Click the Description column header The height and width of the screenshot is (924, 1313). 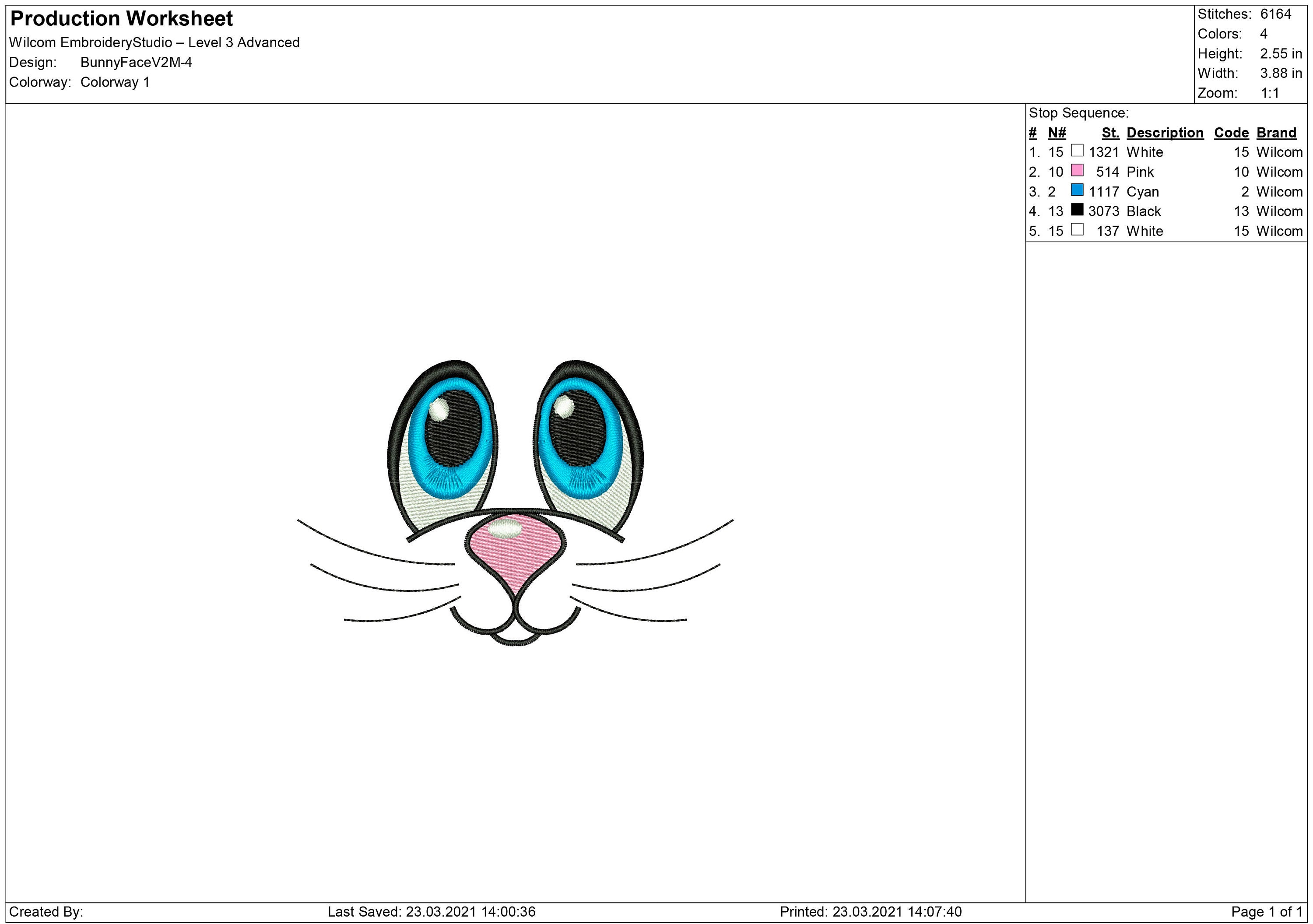(1165, 132)
